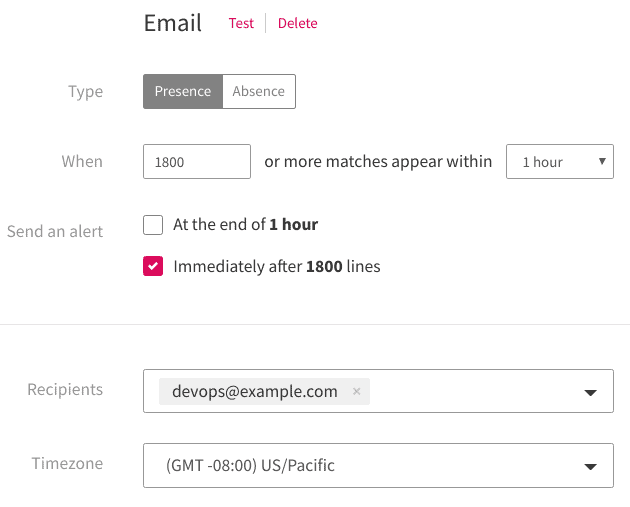Image resolution: width=630 pixels, height=507 pixels.
Task: Click the Test link beside Email
Action: click(x=241, y=23)
